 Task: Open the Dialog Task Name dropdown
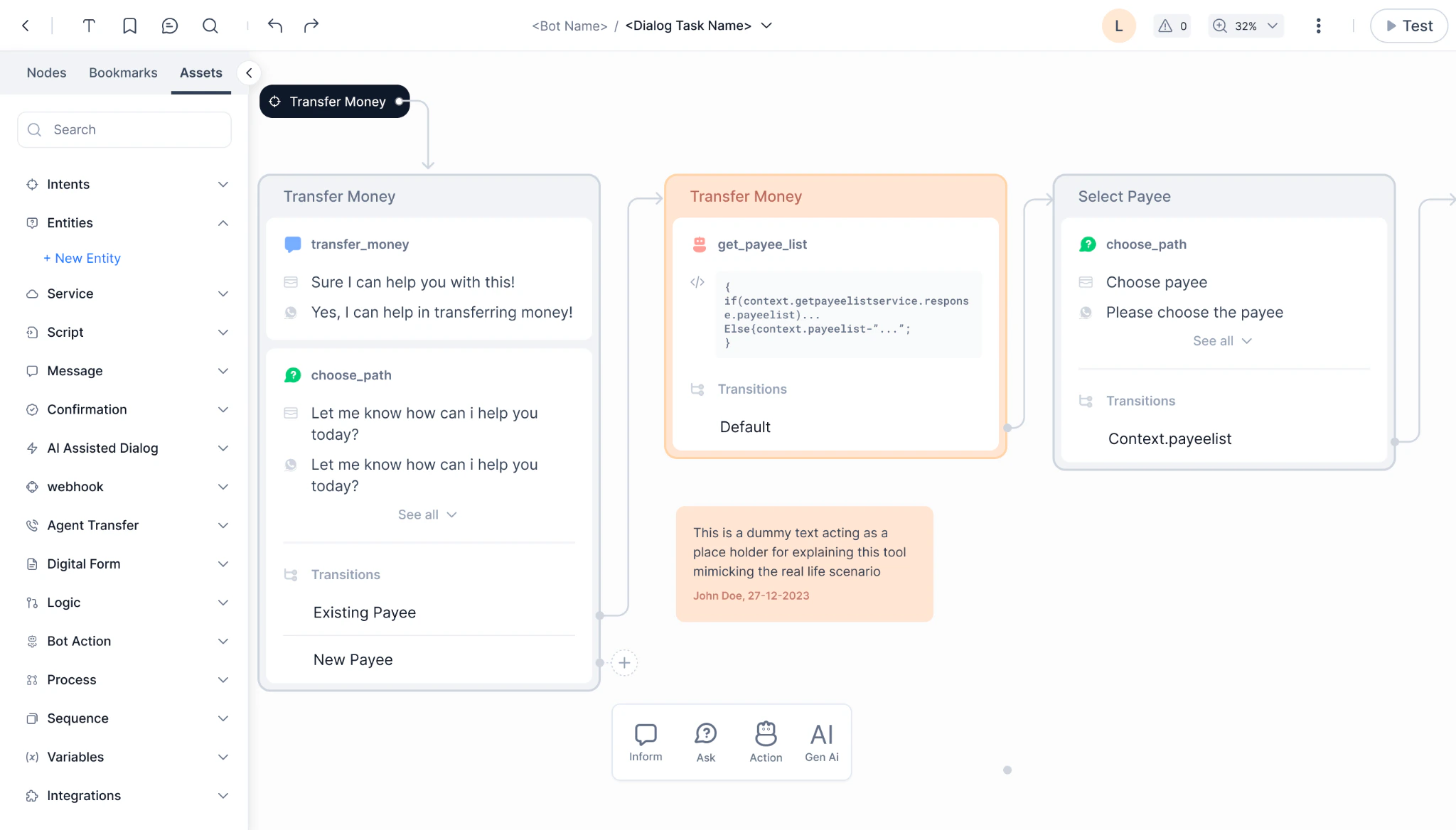(766, 26)
